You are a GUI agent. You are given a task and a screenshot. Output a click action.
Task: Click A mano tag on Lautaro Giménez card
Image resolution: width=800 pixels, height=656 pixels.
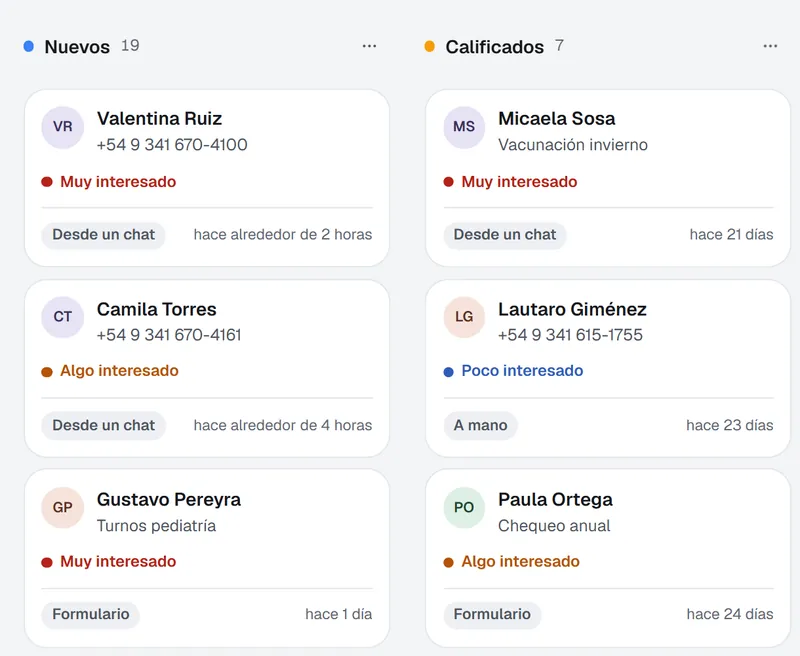point(480,425)
